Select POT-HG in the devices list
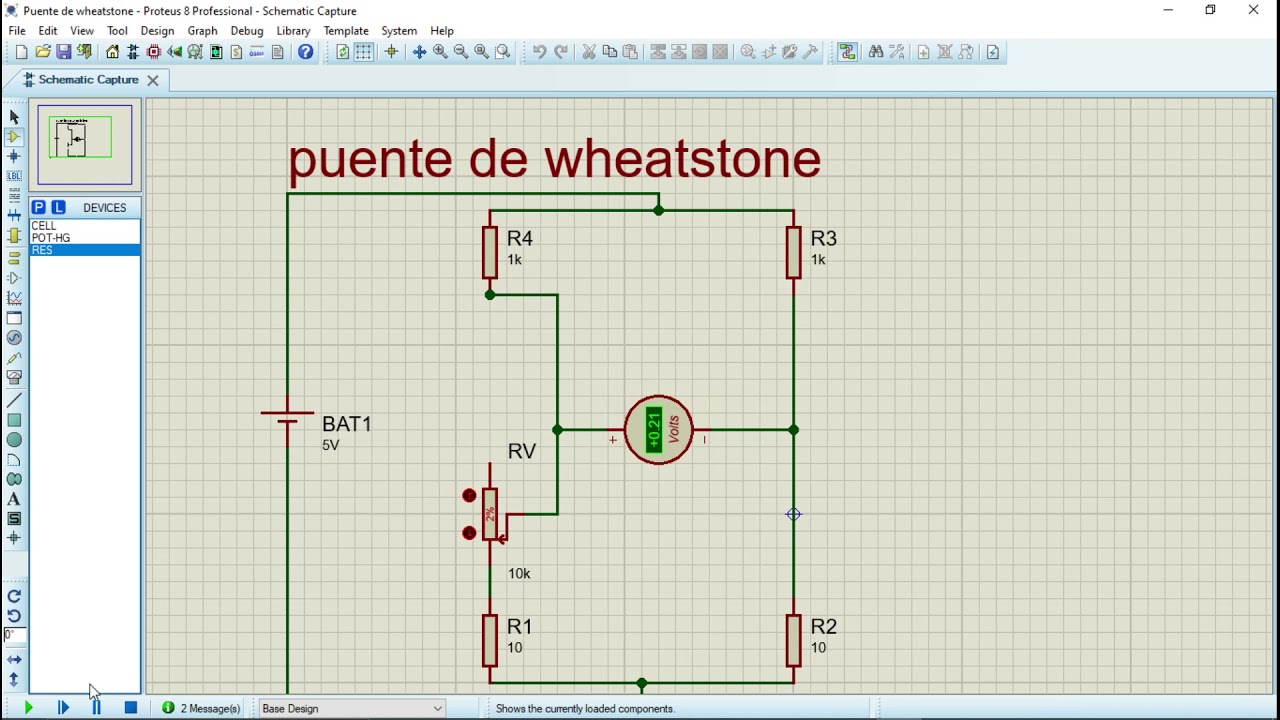 (85, 238)
